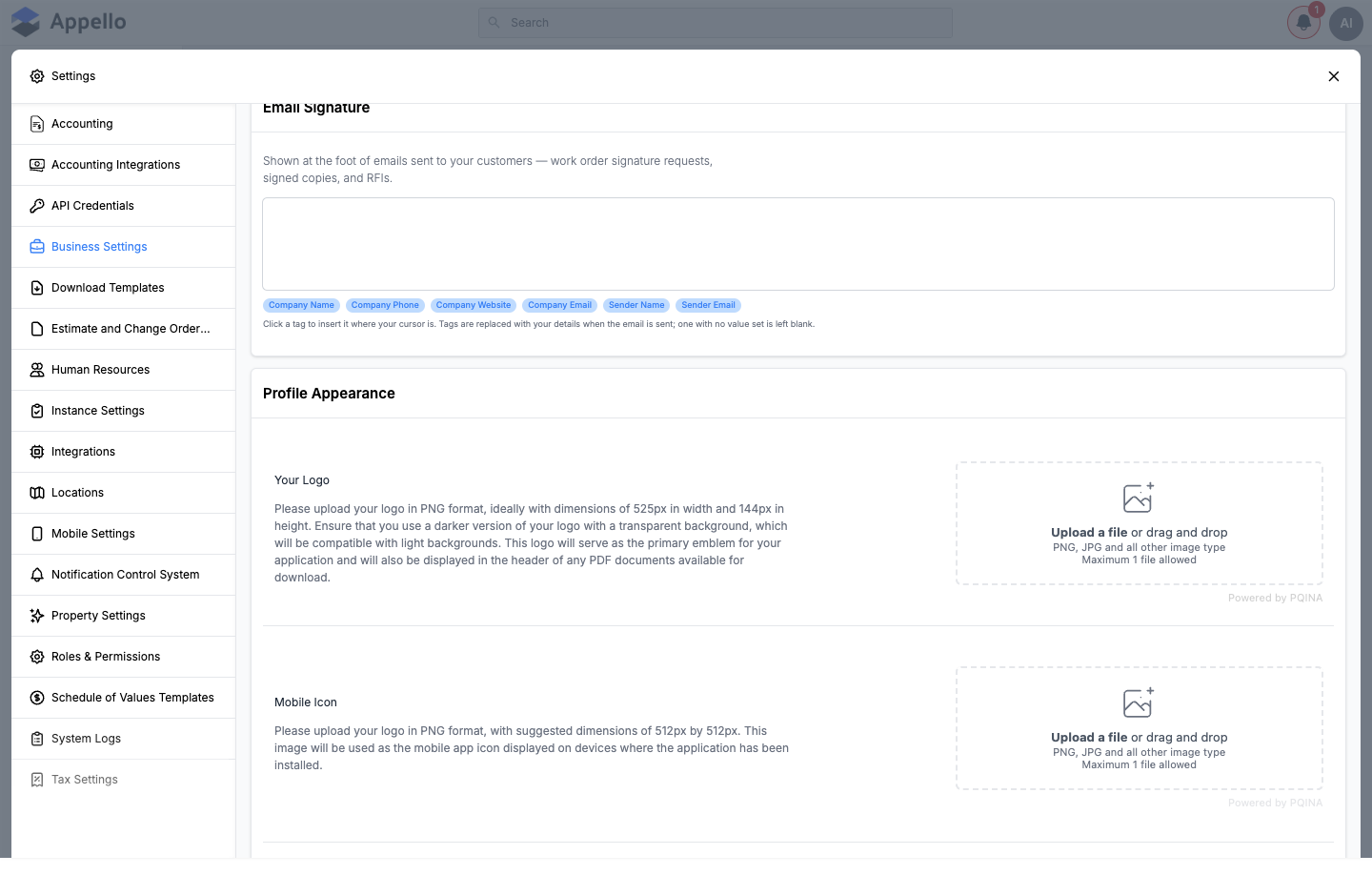Select the API Credentials key icon

tap(37, 206)
